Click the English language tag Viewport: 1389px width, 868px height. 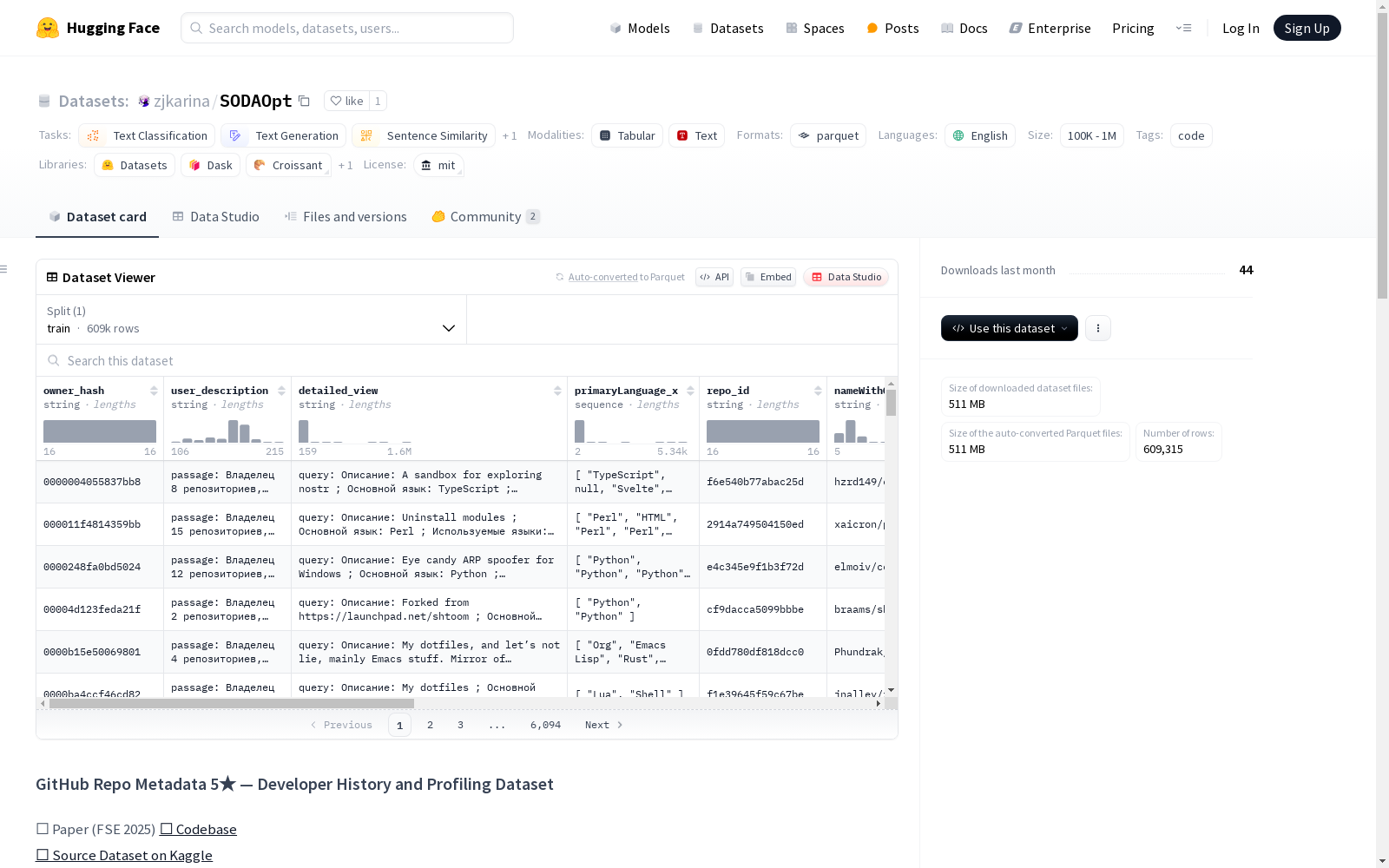coord(980,135)
